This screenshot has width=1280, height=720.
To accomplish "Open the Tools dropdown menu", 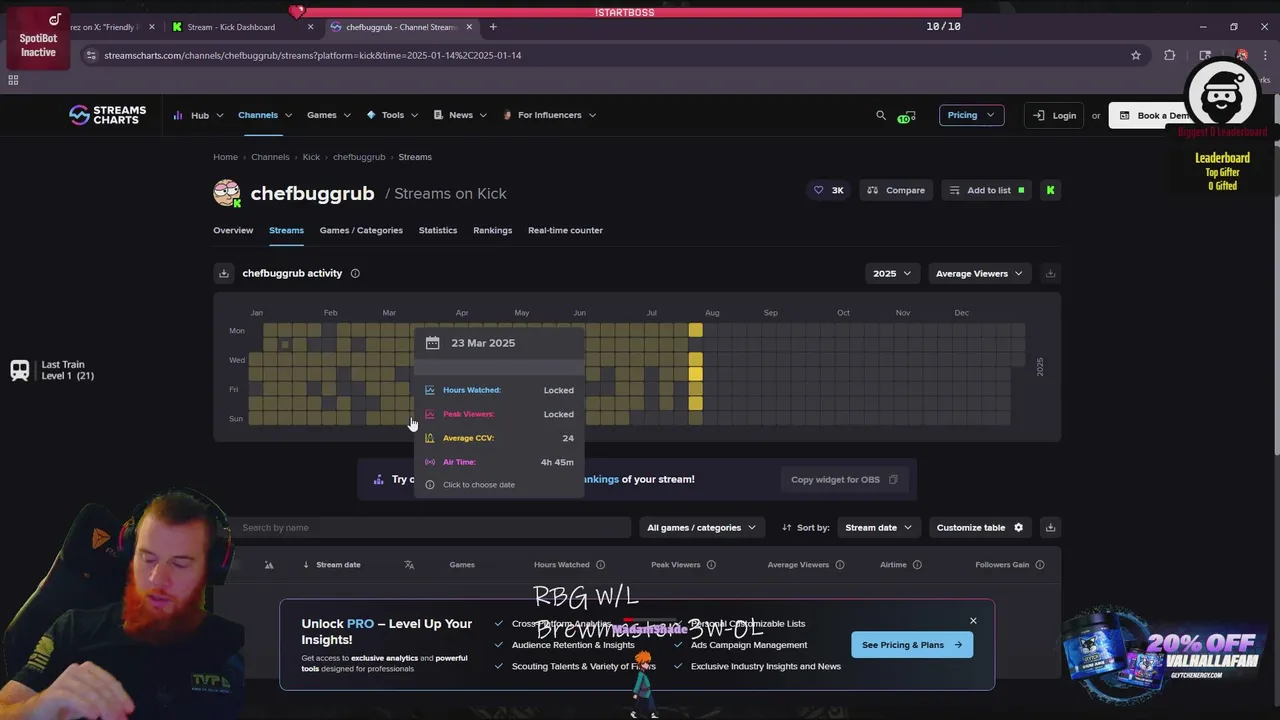I will (x=392, y=115).
